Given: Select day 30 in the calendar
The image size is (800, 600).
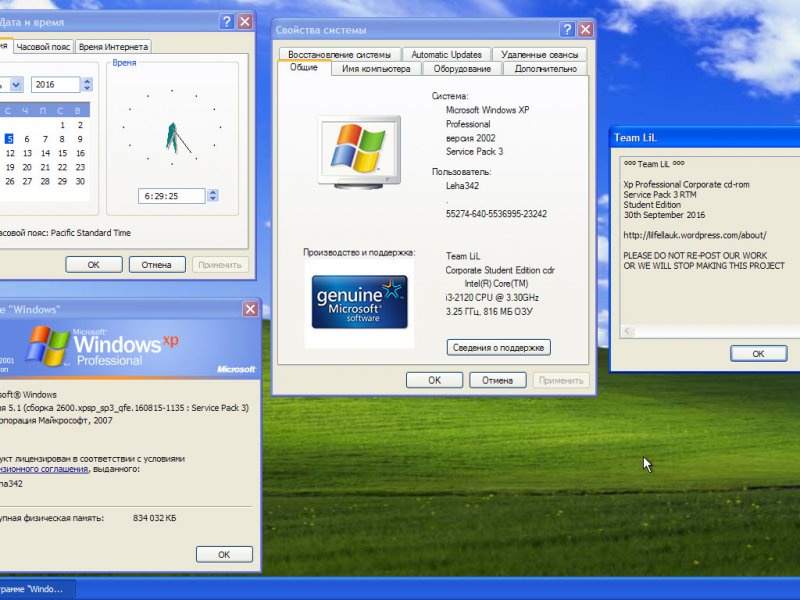Looking at the screenshot, I should click(x=80, y=181).
